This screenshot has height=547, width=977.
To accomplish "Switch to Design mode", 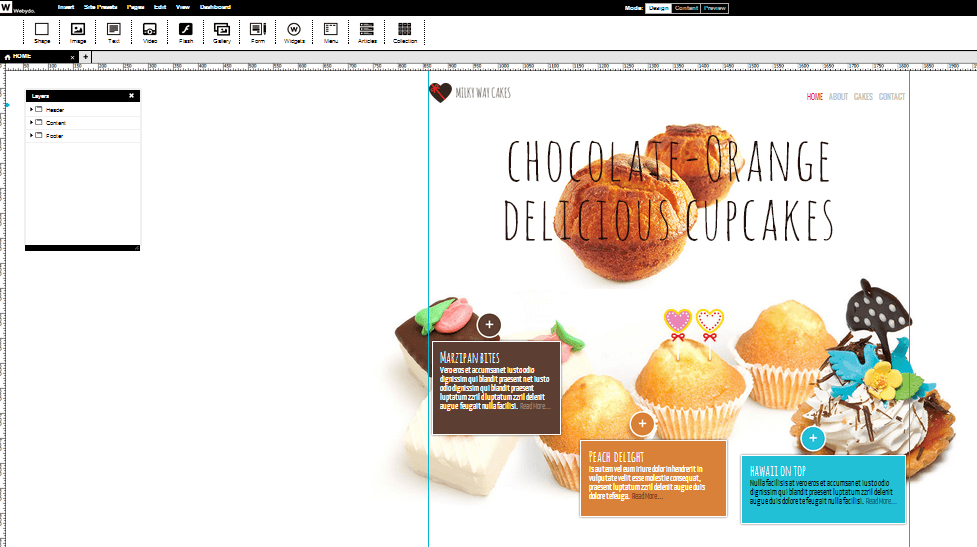I will pyautogui.click(x=658, y=8).
